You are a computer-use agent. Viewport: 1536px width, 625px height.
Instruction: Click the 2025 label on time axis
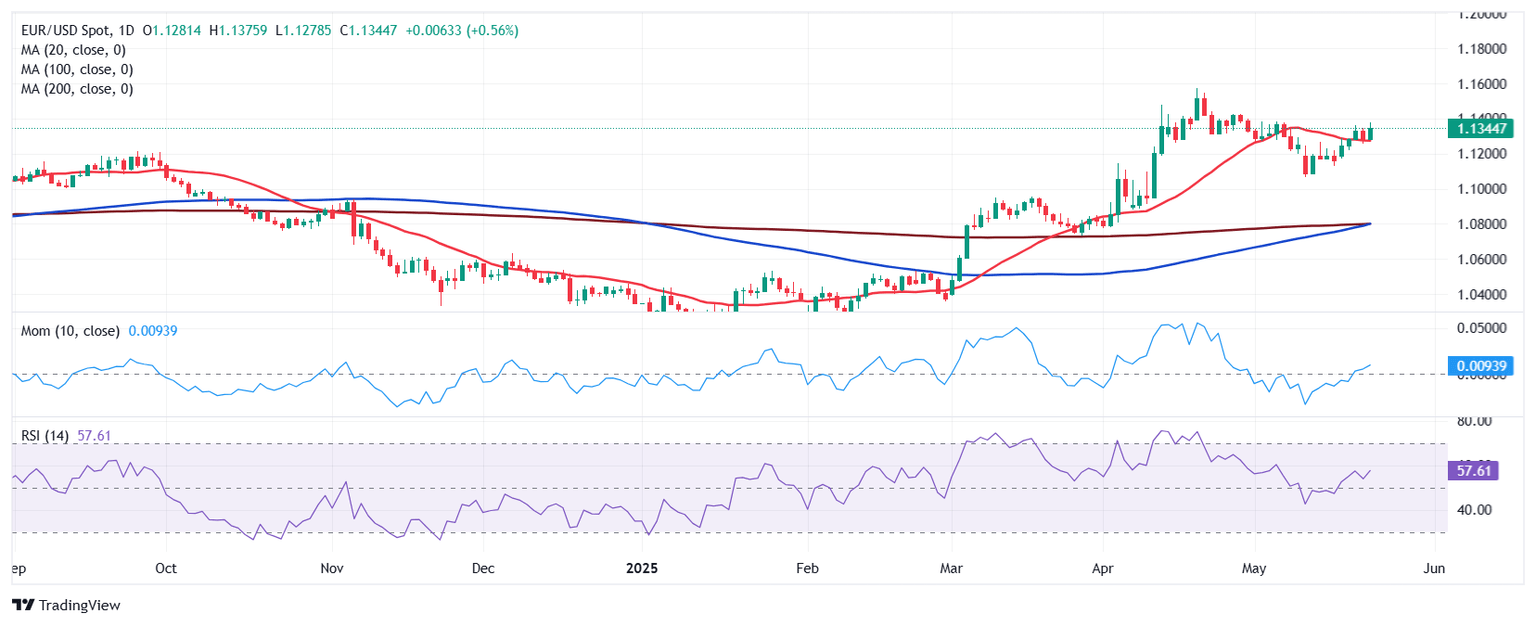(643, 568)
